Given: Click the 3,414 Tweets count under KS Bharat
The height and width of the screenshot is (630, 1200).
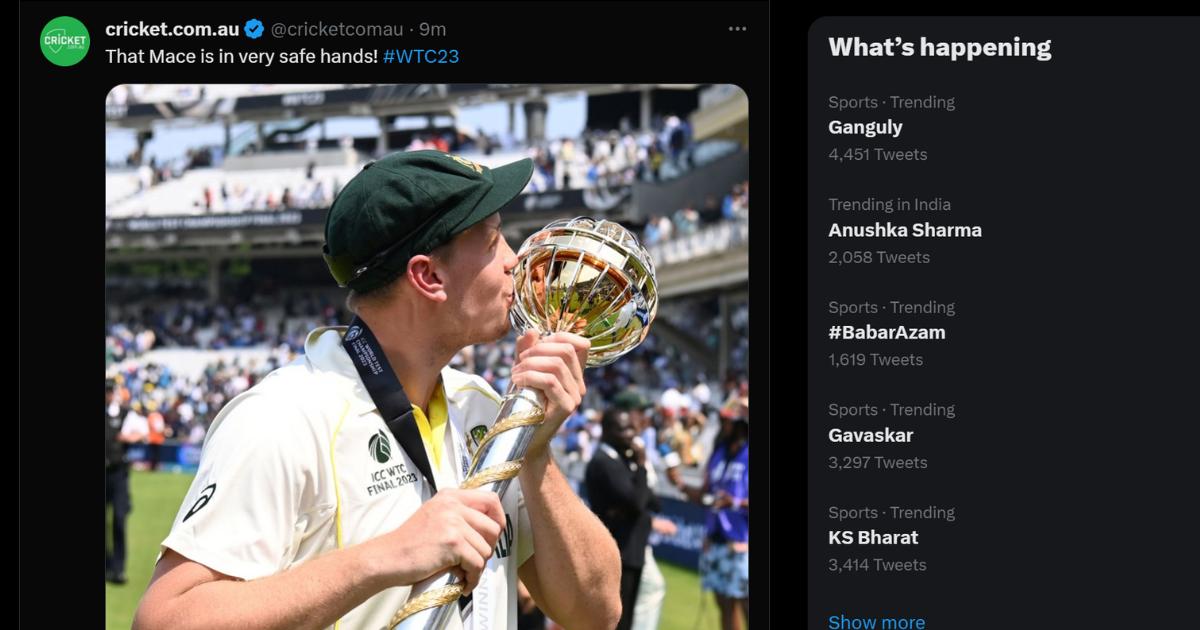Looking at the screenshot, I should click(877, 564).
